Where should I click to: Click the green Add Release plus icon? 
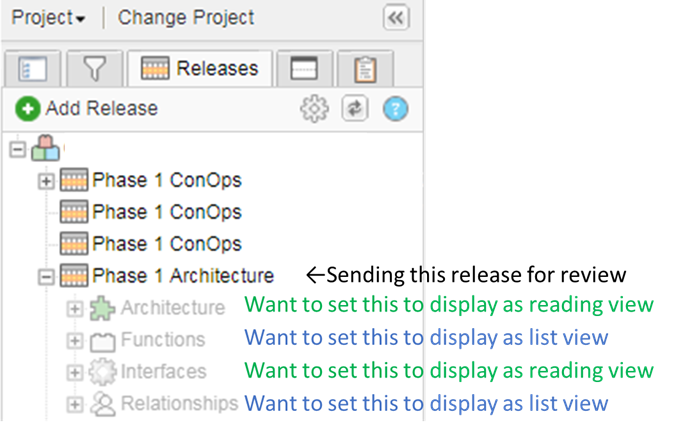point(28,108)
